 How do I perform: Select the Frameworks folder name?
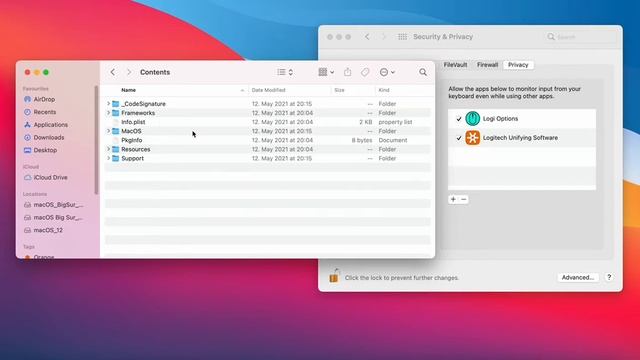pyautogui.click(x=138, y=113)
